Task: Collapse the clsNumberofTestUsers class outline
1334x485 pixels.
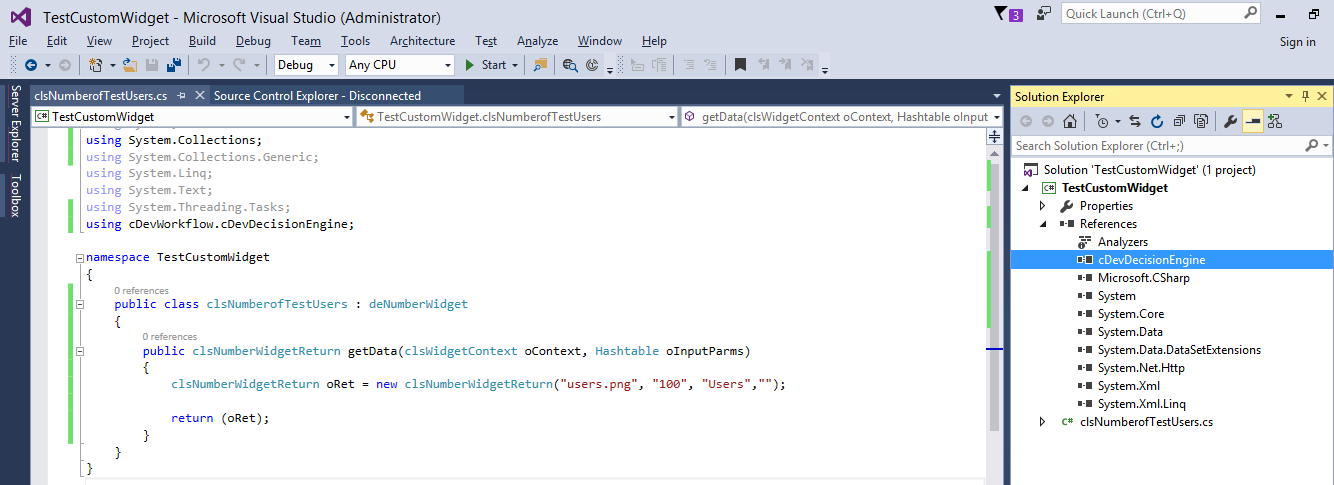Action: point(79,305)
